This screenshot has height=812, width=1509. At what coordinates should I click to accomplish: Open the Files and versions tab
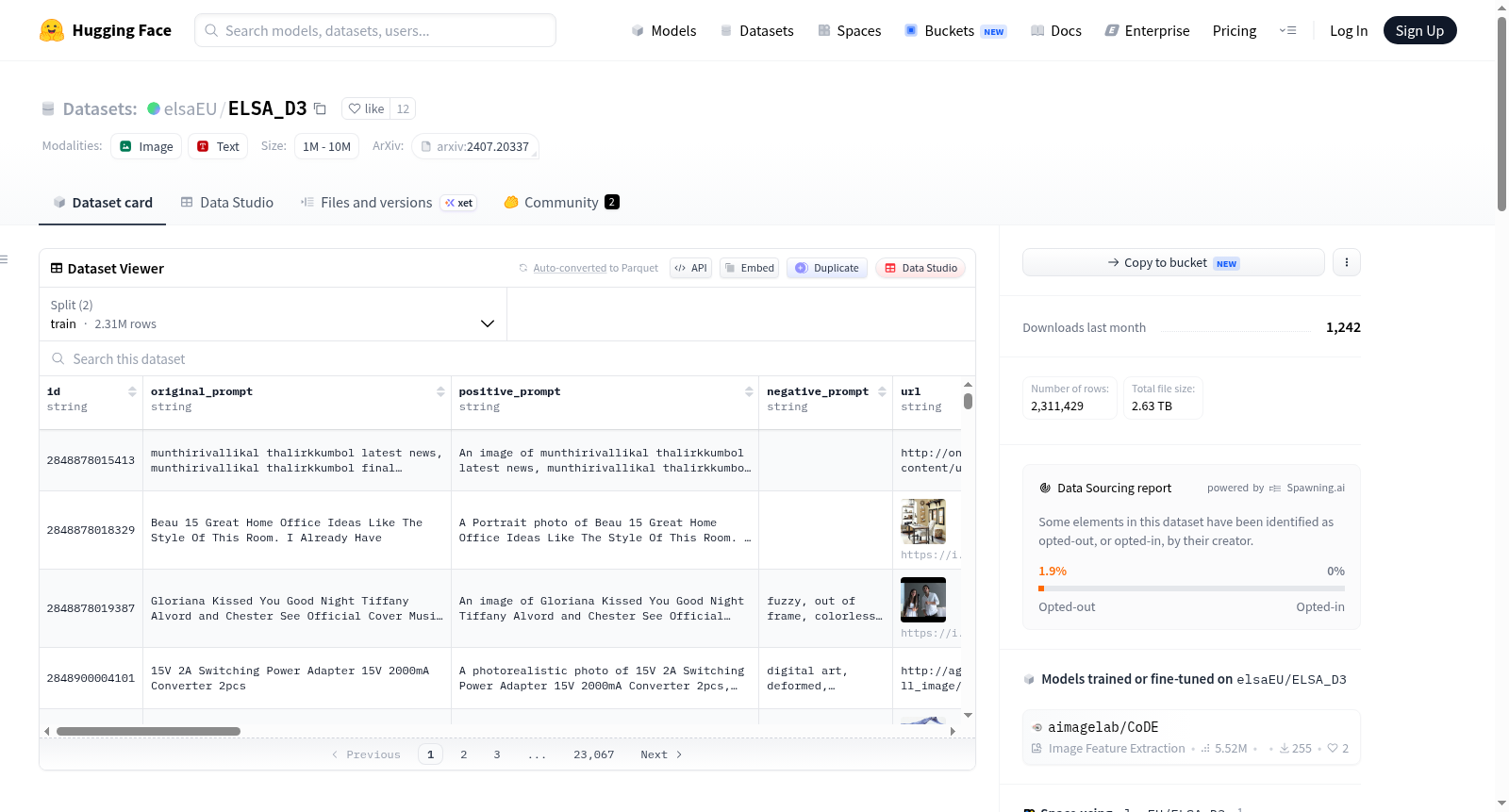[x=389, y=202]
